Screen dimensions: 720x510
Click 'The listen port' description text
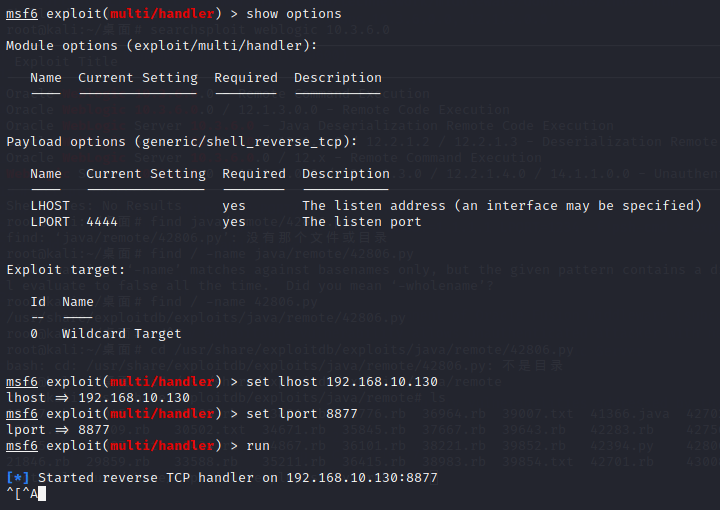point(362,222)
